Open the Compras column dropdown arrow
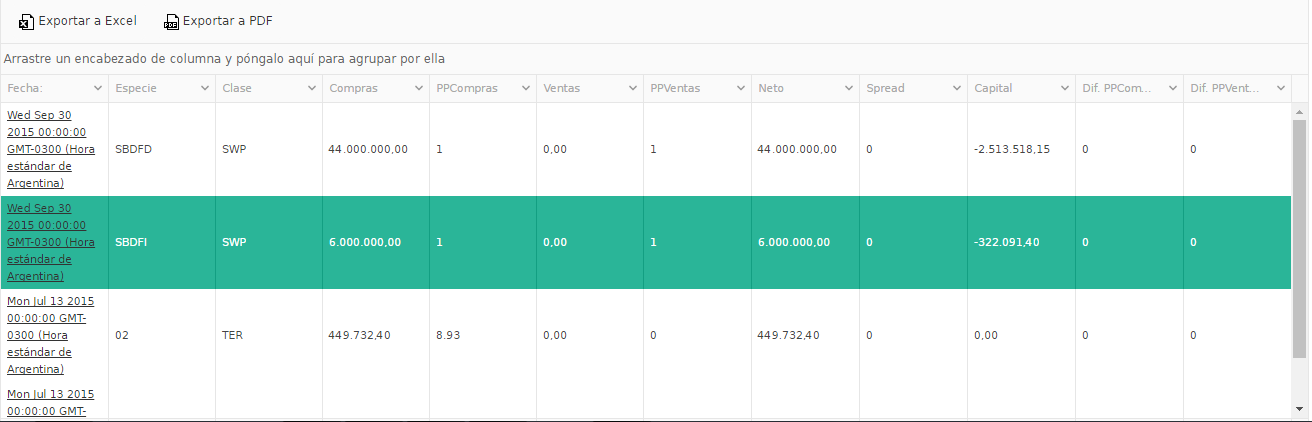Viewport: 1312px width, 422px height. 419,88
